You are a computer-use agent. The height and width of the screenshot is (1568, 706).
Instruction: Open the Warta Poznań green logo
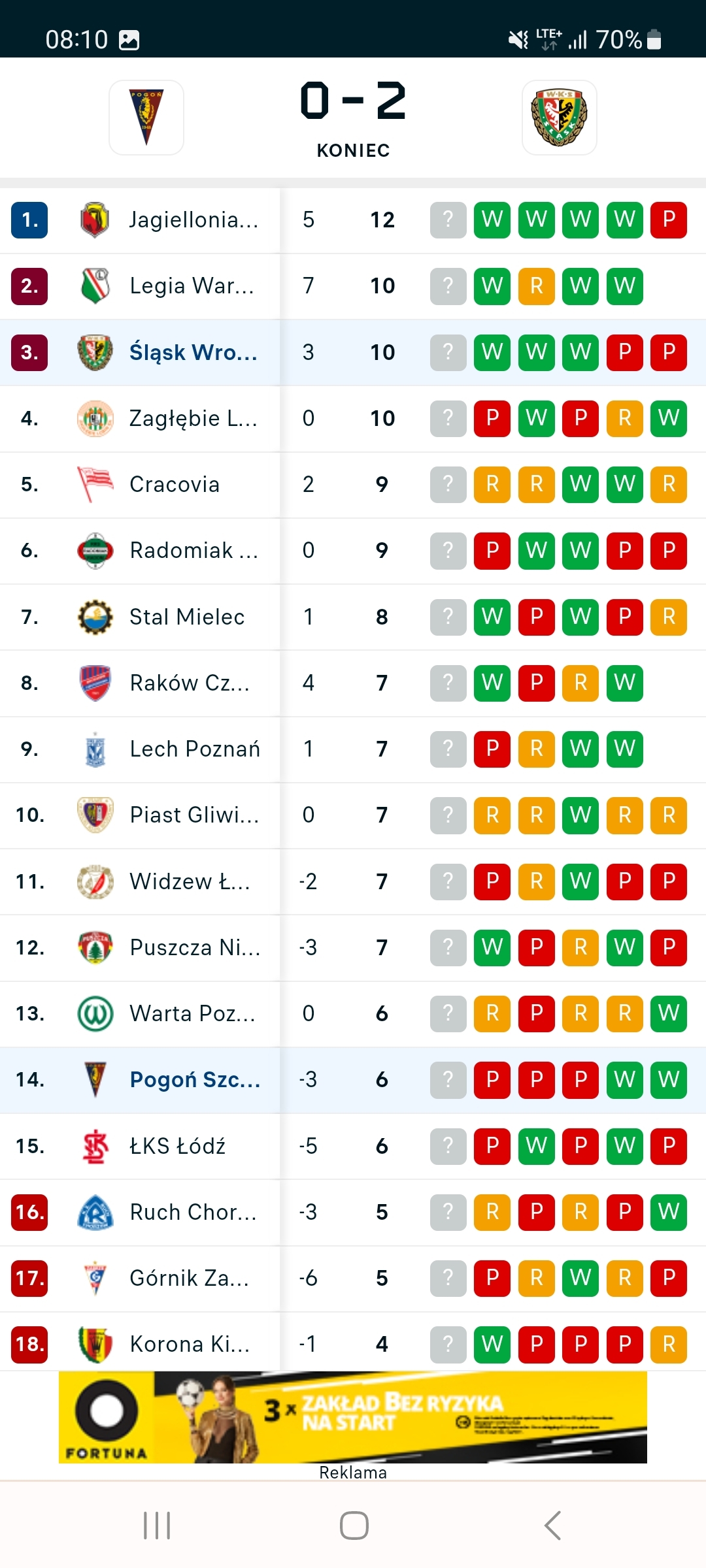pos(95,1013)
